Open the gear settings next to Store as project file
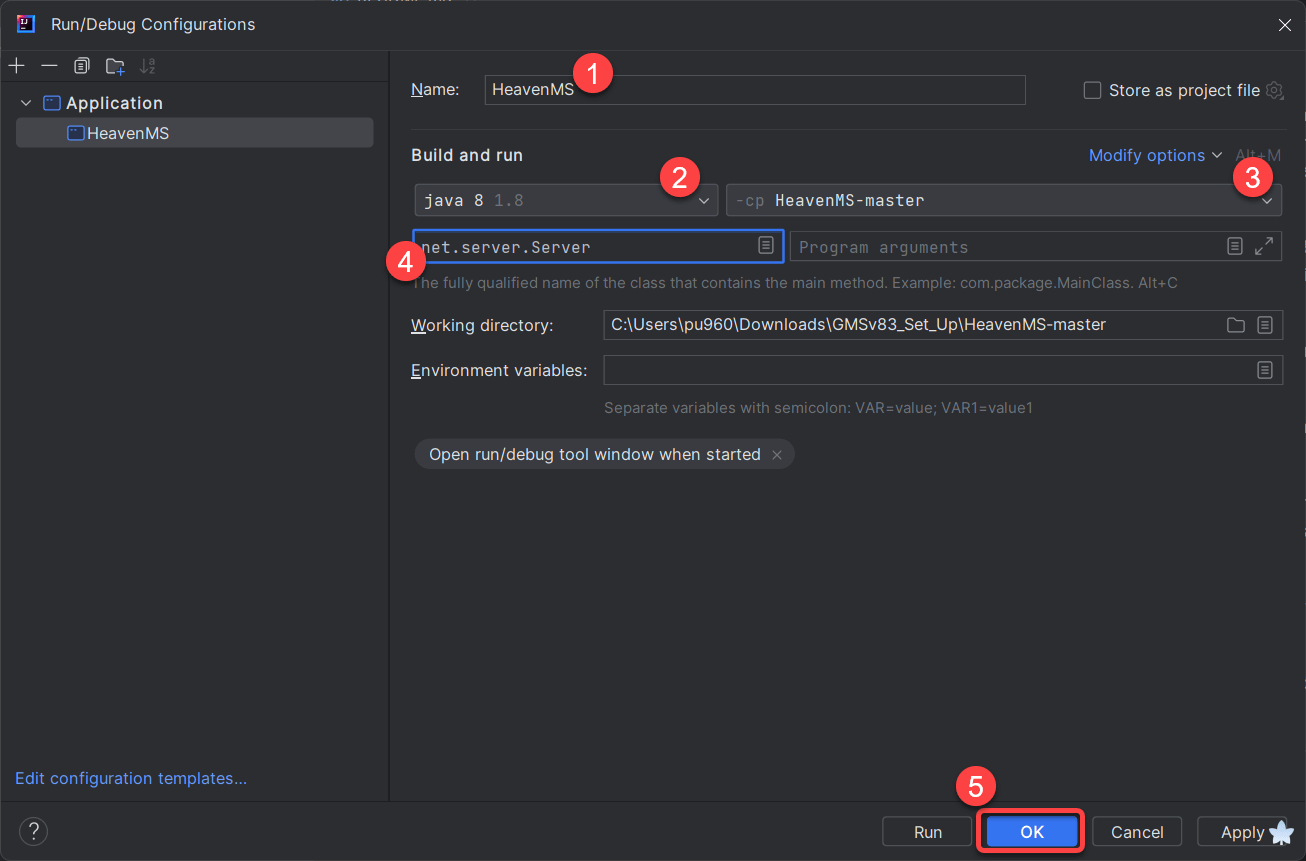Viewport: 1306px width, 861px height. (1274, 90)
